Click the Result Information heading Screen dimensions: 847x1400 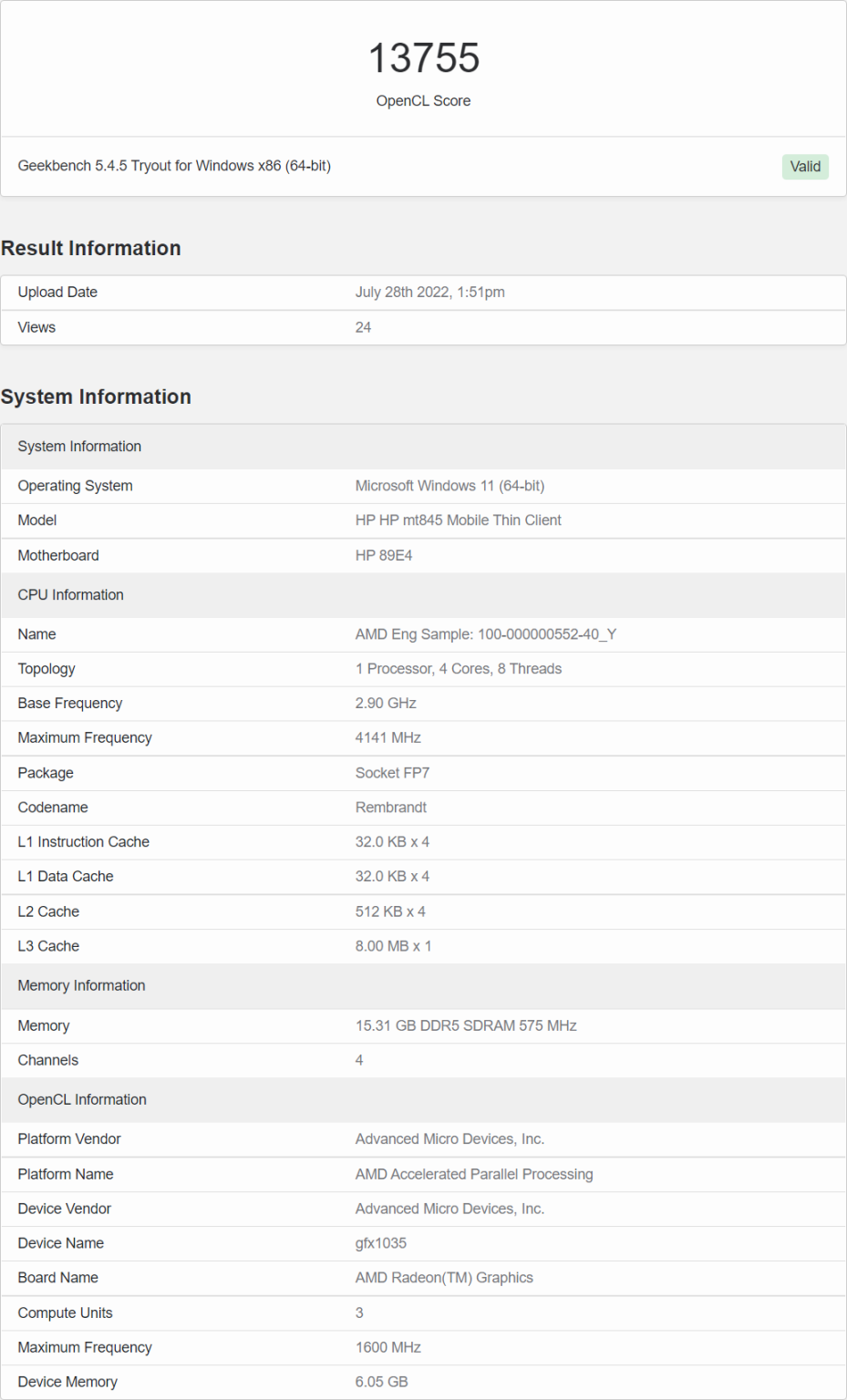click(91, 248)
